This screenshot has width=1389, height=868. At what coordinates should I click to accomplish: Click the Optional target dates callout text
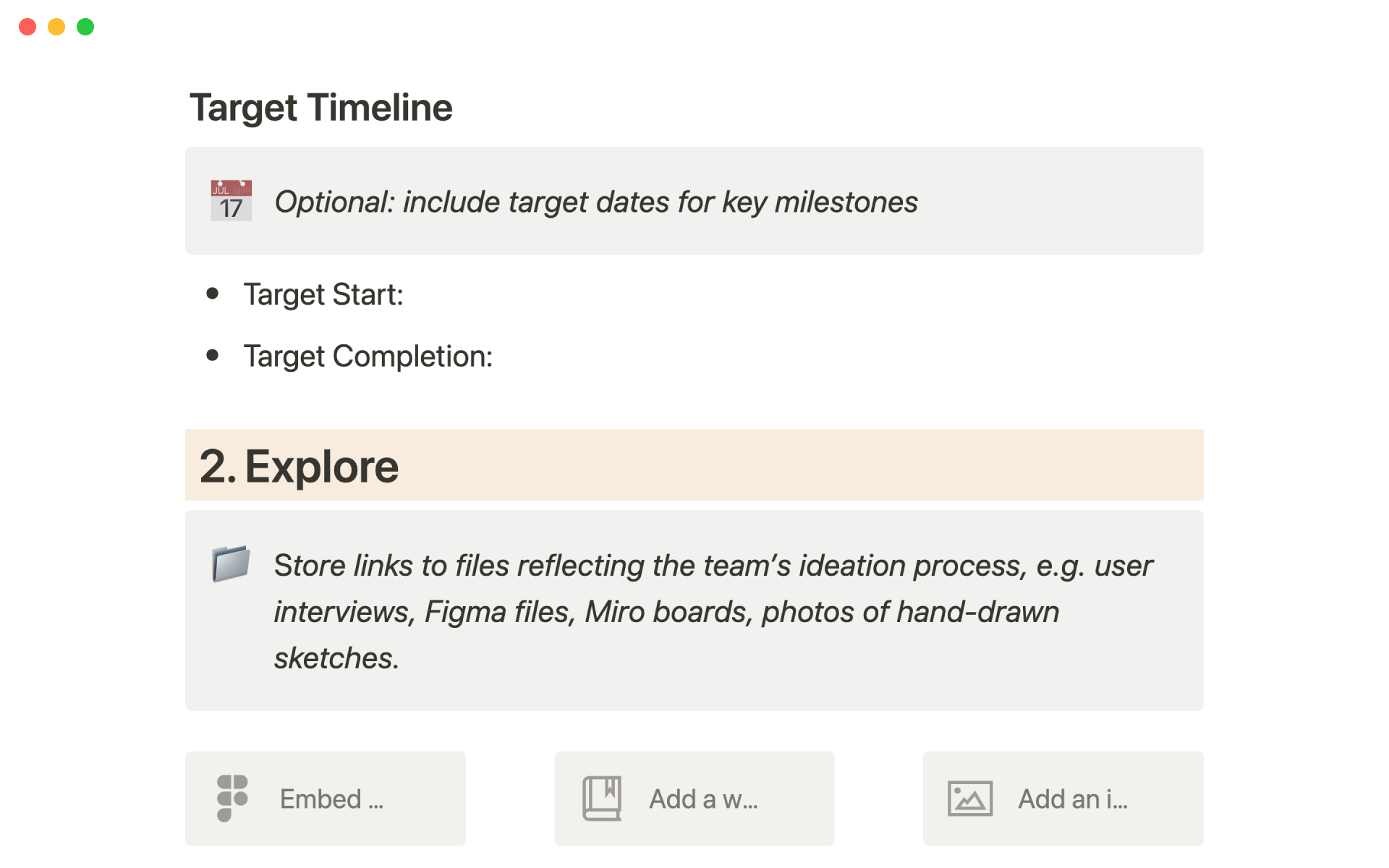595,202
